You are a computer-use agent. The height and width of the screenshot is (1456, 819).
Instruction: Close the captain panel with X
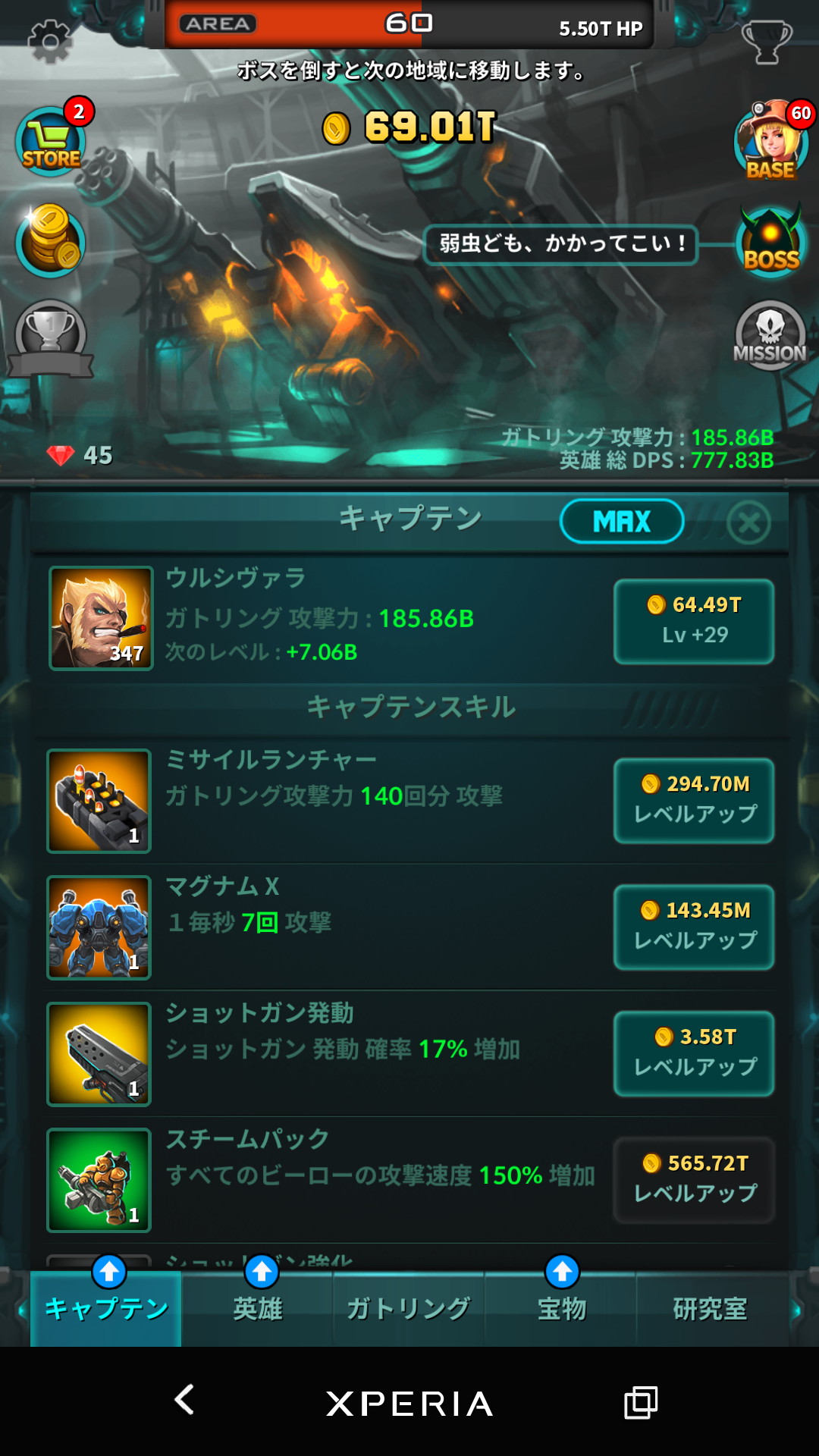[x=748, y=522]
